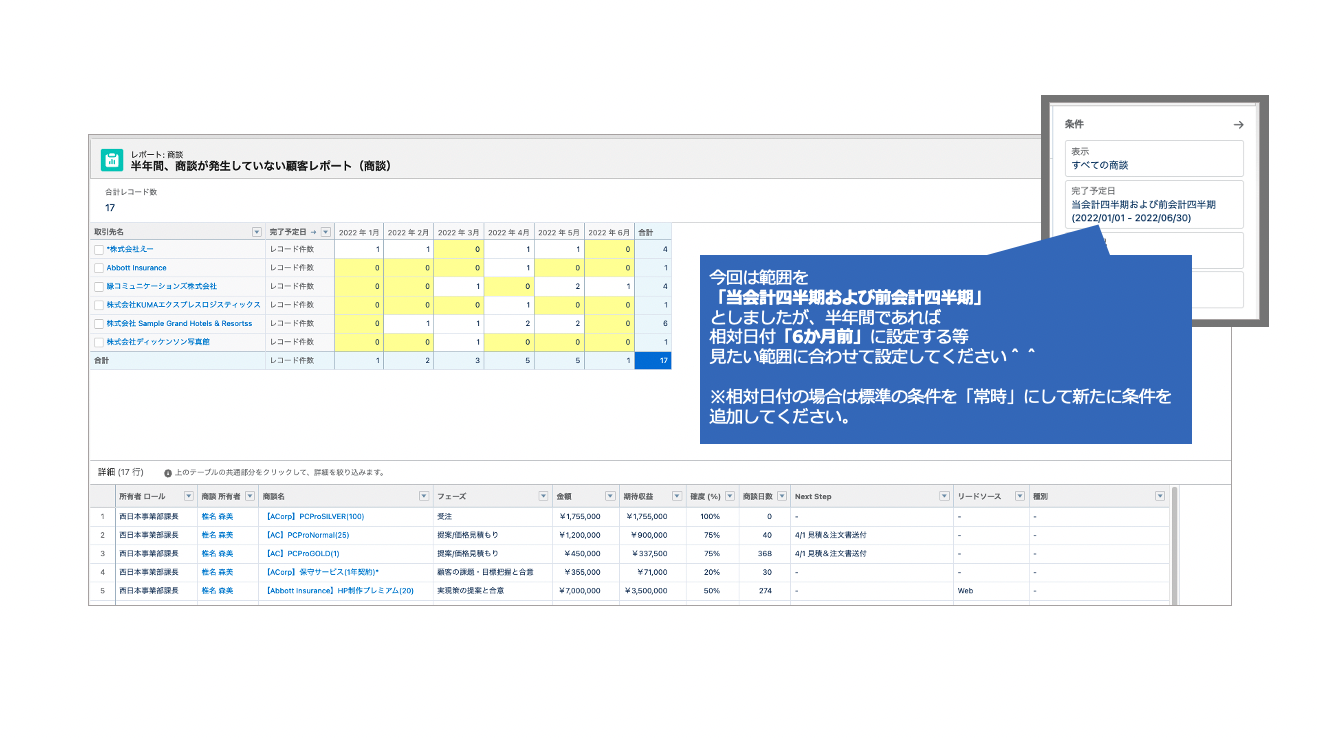Click the 完了予定日 date range filter card
The width and height of the screenshot is (1317, 738).
coord(1154,204)
